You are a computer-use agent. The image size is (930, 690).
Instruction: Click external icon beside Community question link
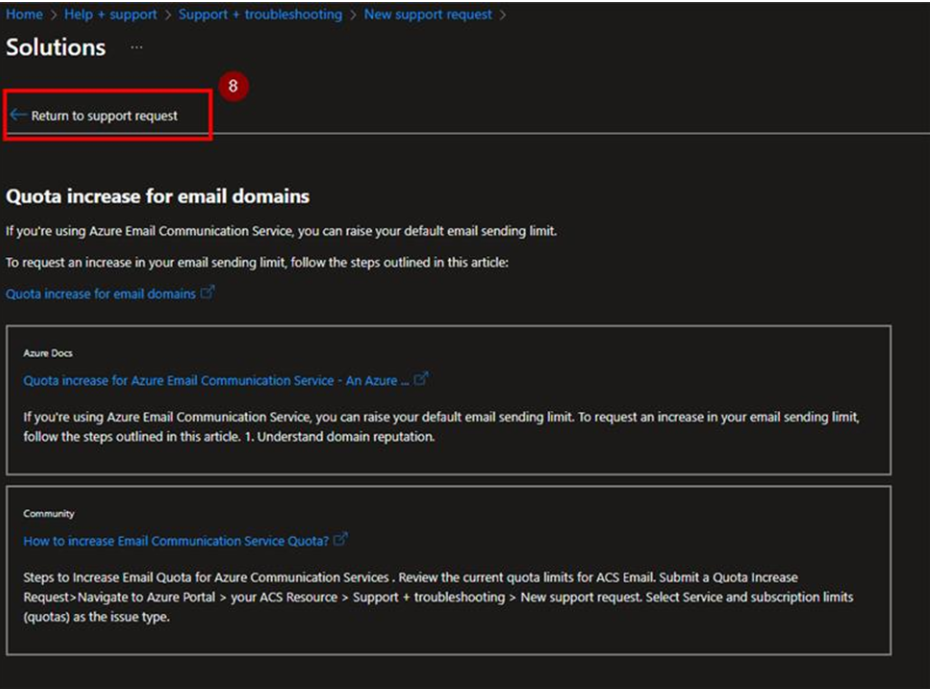(340, 539)
